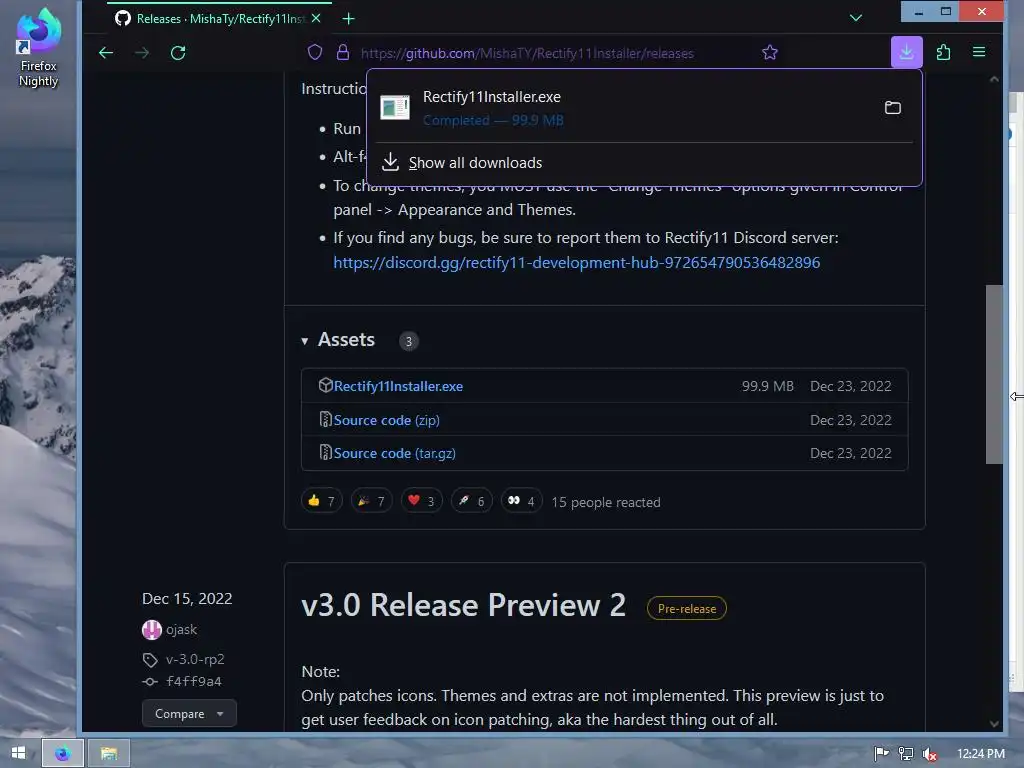Image resolution: width=1024 pixels, height=768 pixels.
Task: Download the Rectify11Installer.exe asset
Action: click(x=398, y=386)
